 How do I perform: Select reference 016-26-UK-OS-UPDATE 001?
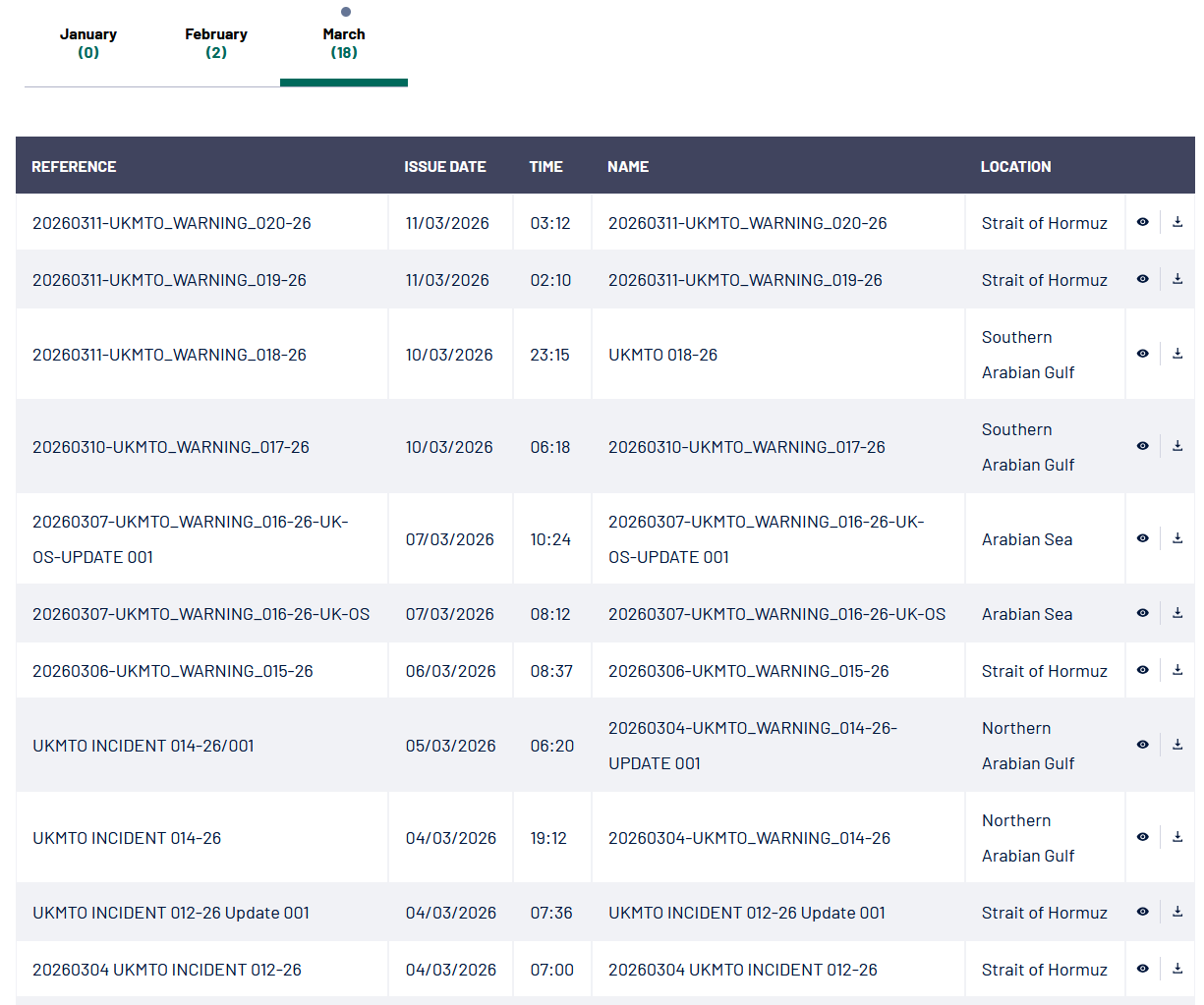pyautogui.click(x=191, y=539)
